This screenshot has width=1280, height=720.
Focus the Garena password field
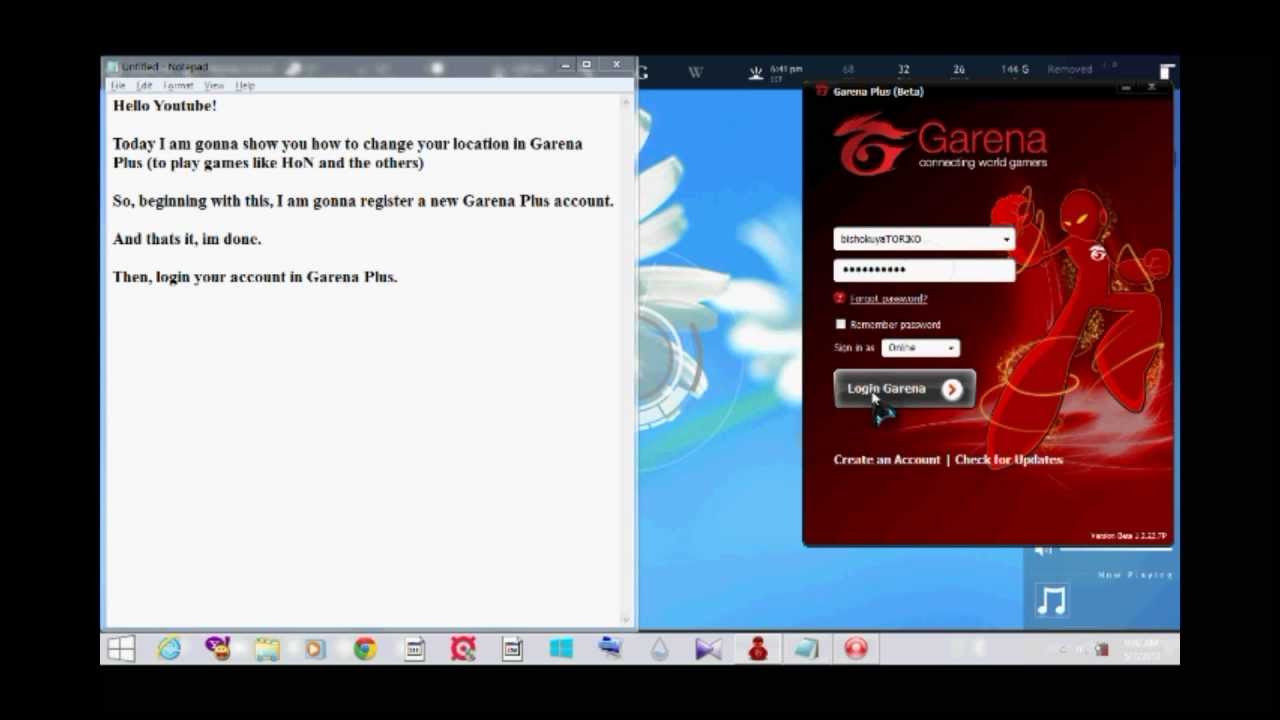924,269
